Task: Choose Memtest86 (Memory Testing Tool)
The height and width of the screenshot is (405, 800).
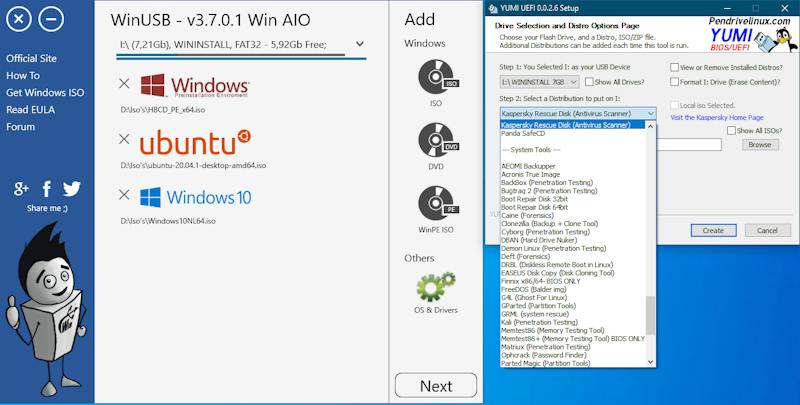Action: (553, 331)
